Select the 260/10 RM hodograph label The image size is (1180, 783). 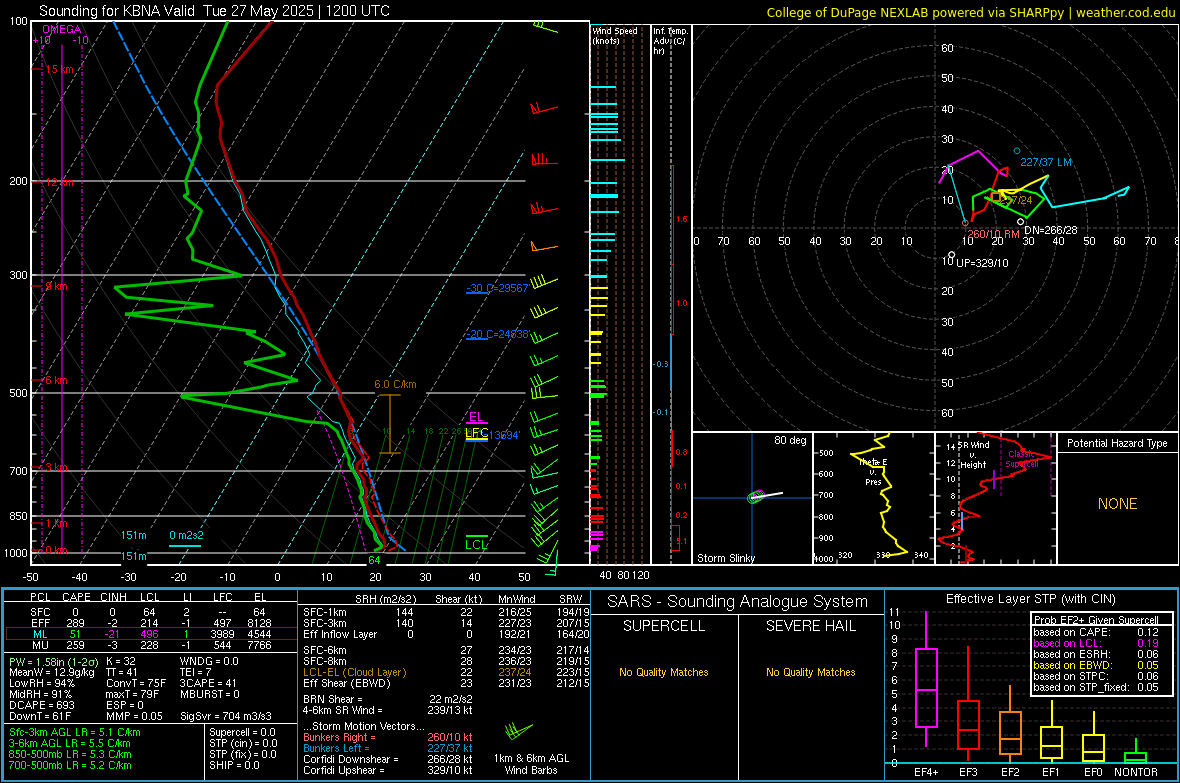coord(993,234)
